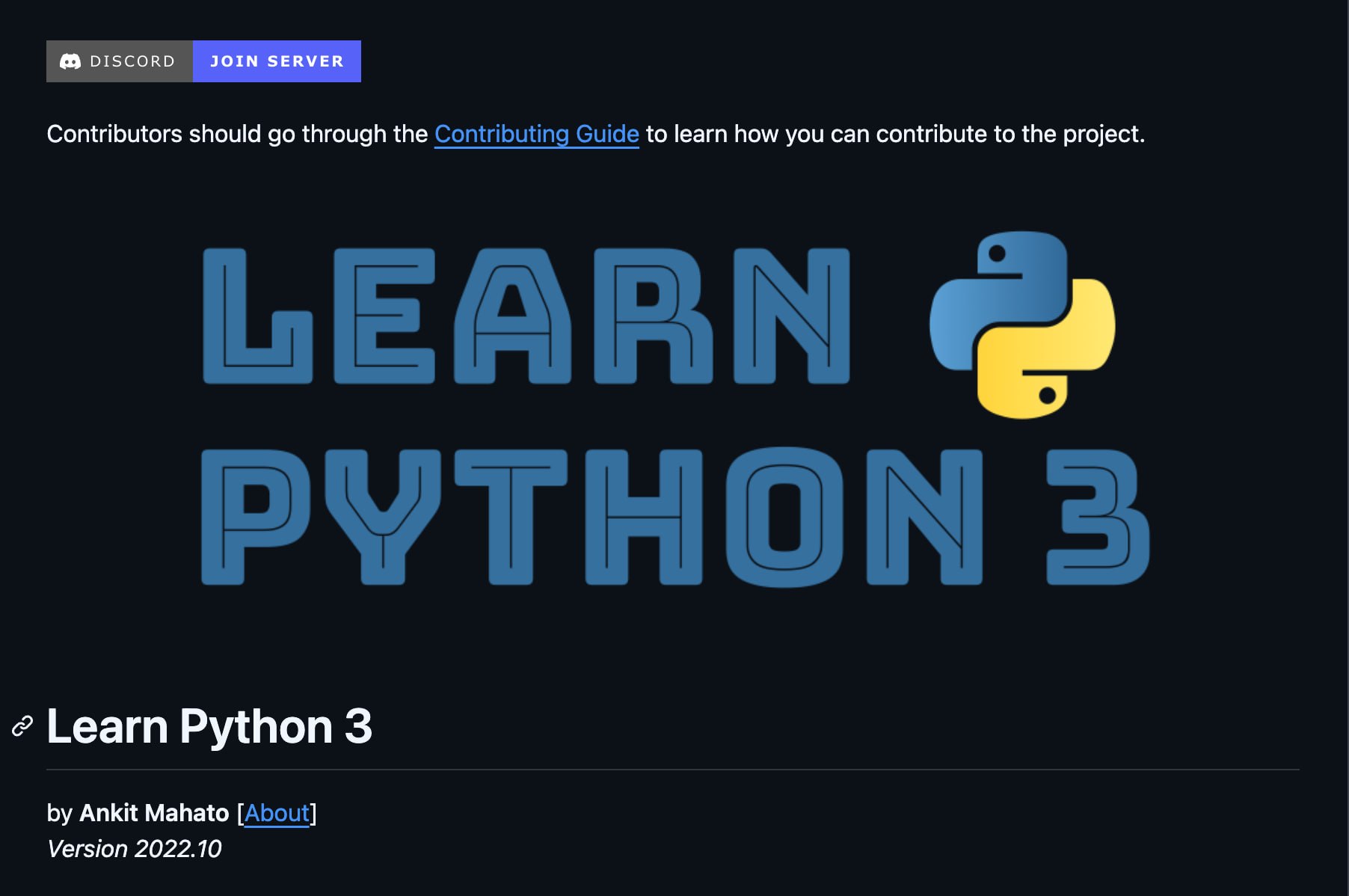Click the author name Ankit Mahato
The height and width of the screenshot is (896, 1349).
pyautogui.click(x=154, y=813)
